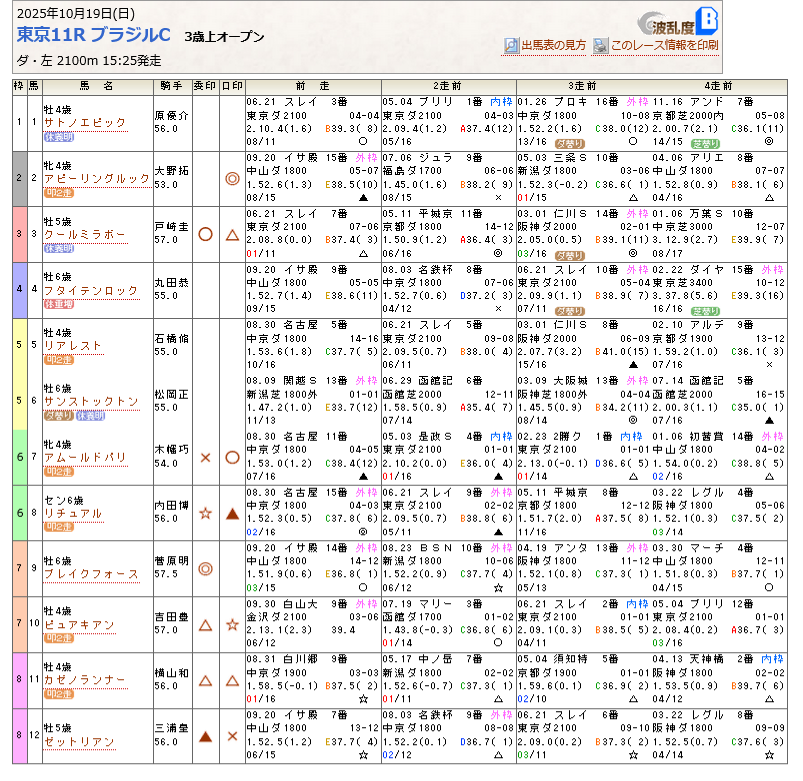This screenshot has height=781, width=803.
Task: Open horse page for アビーリングルック
Action: click(x=97, y=179)
